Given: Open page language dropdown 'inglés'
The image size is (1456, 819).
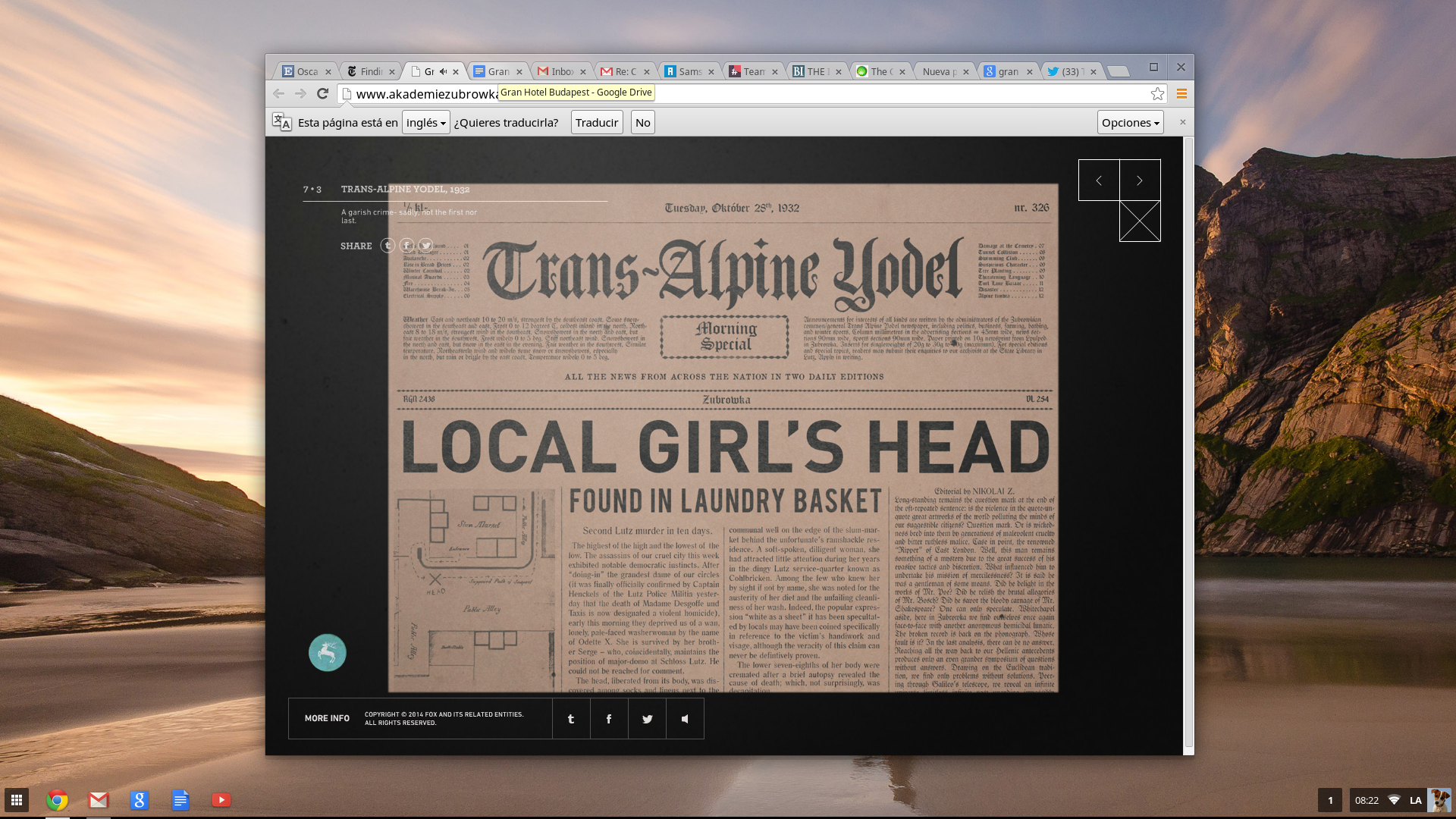Looking at the screenshot, I should tap(425, 122).
